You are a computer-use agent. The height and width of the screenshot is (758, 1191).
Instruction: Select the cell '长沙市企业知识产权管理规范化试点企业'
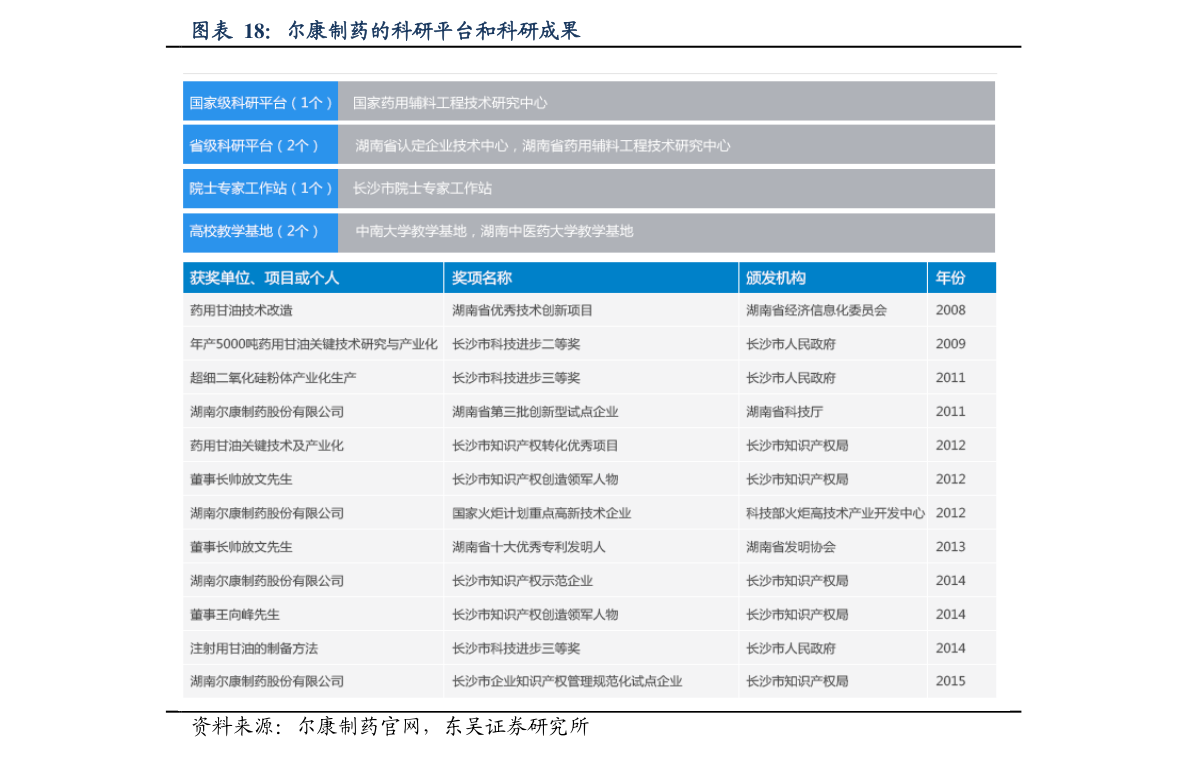[567, 681]
